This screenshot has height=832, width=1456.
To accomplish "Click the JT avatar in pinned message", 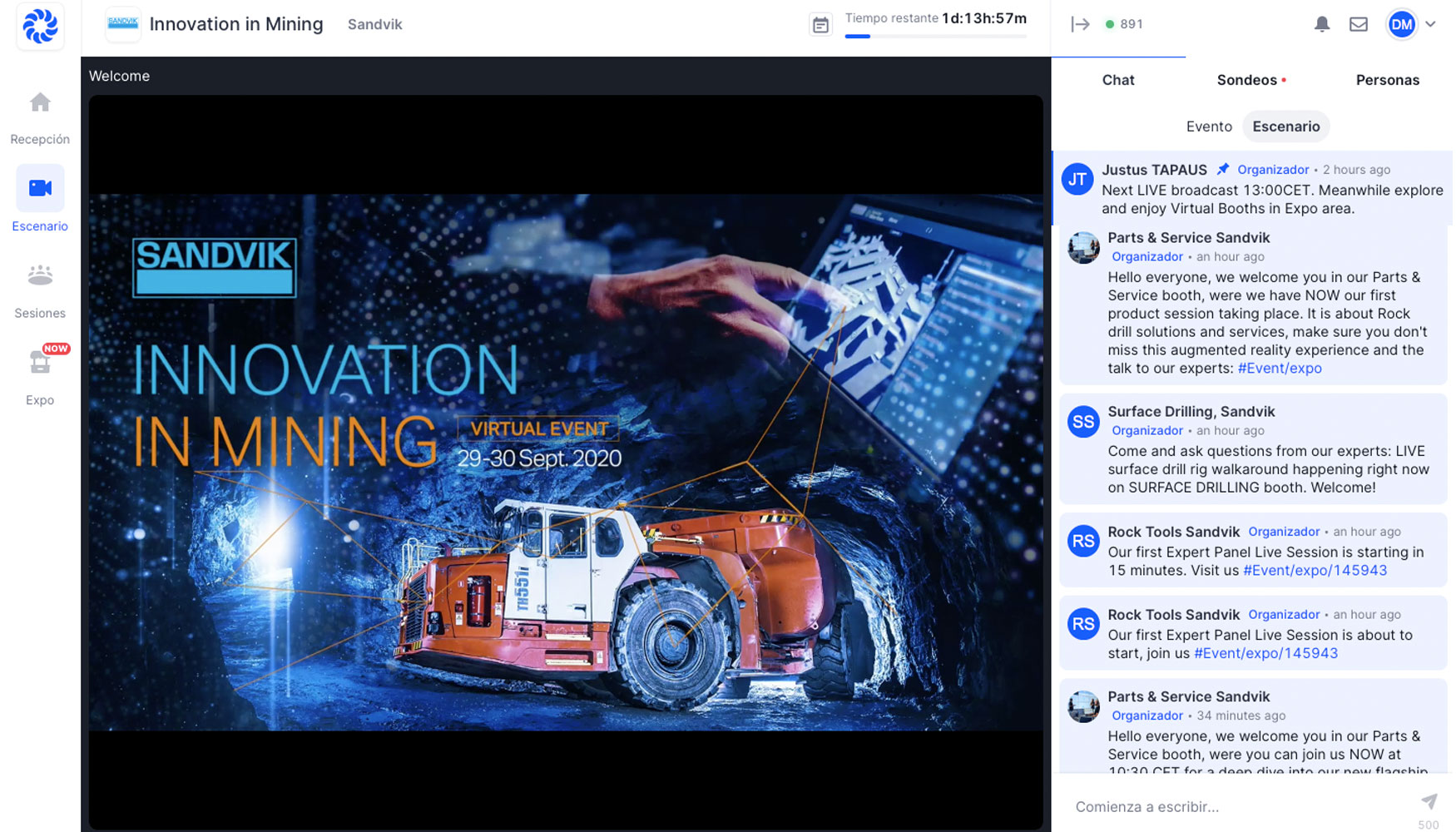I will (x=1077, y=179).
